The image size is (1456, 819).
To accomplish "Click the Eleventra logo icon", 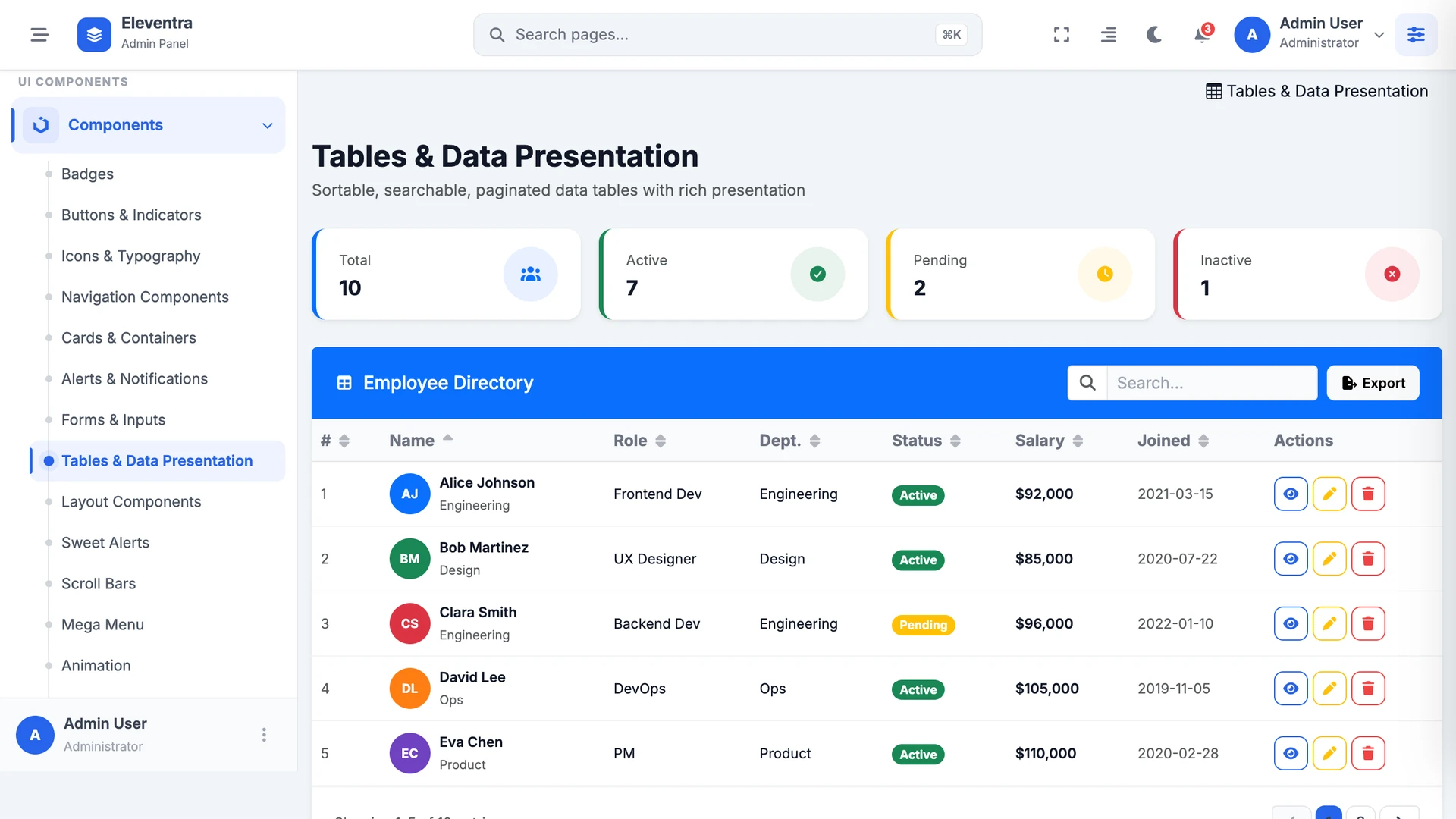I will [x=94, y=35].
